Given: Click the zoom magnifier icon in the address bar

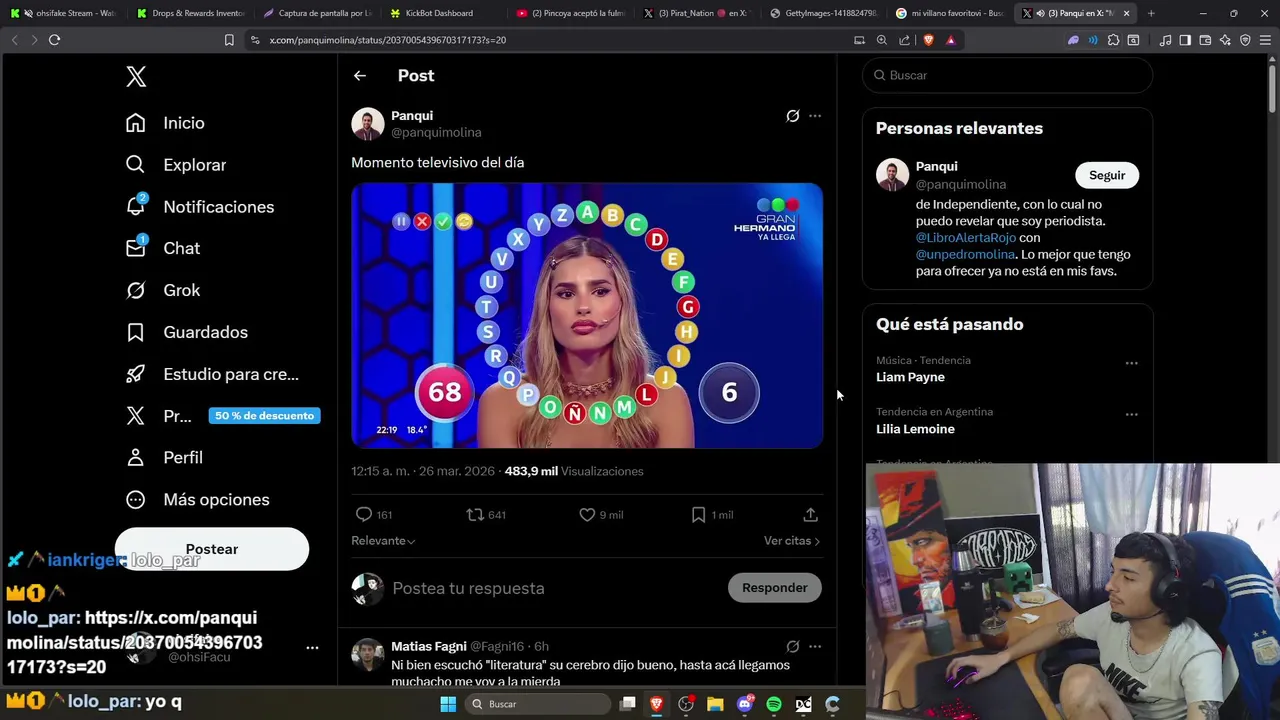Looking at the screenshot, I should pos(881,40).
